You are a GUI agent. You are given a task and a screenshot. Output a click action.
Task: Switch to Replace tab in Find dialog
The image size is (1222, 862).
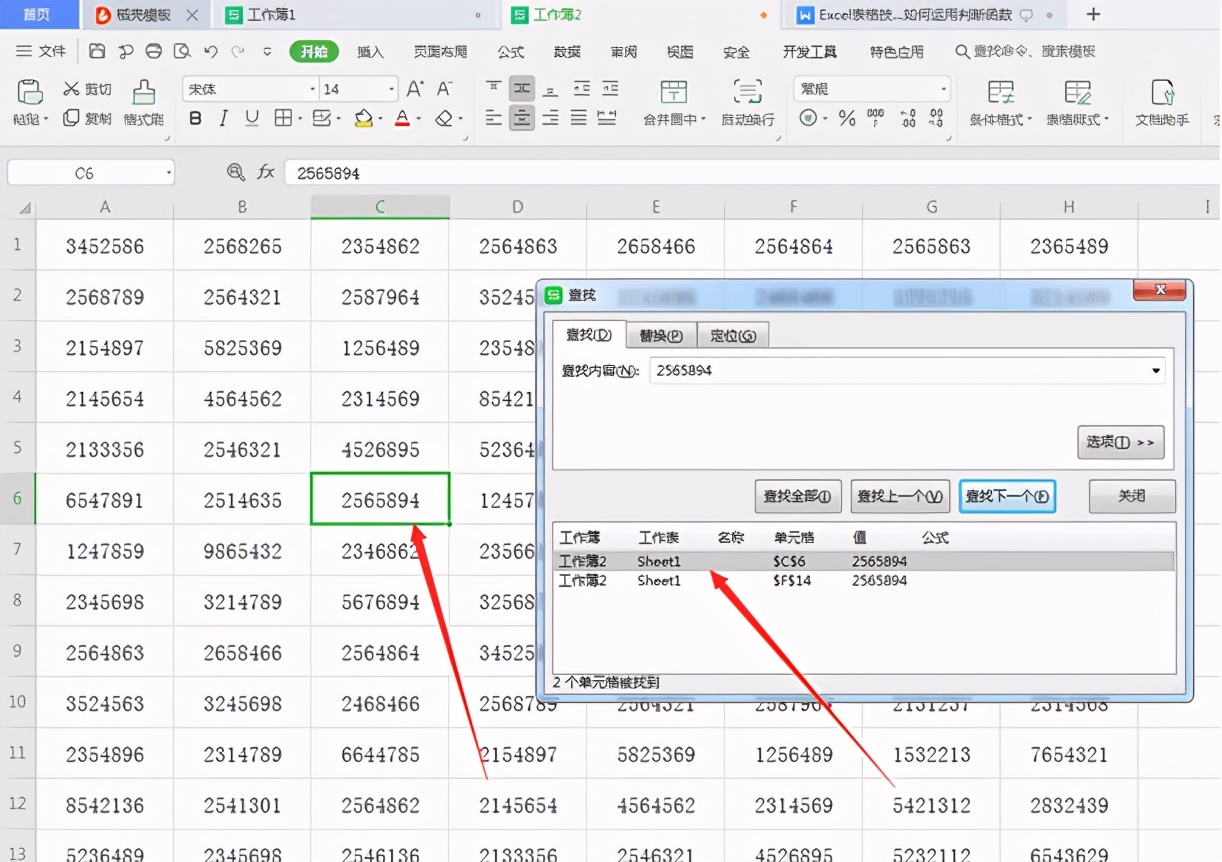tap(661, 335)
